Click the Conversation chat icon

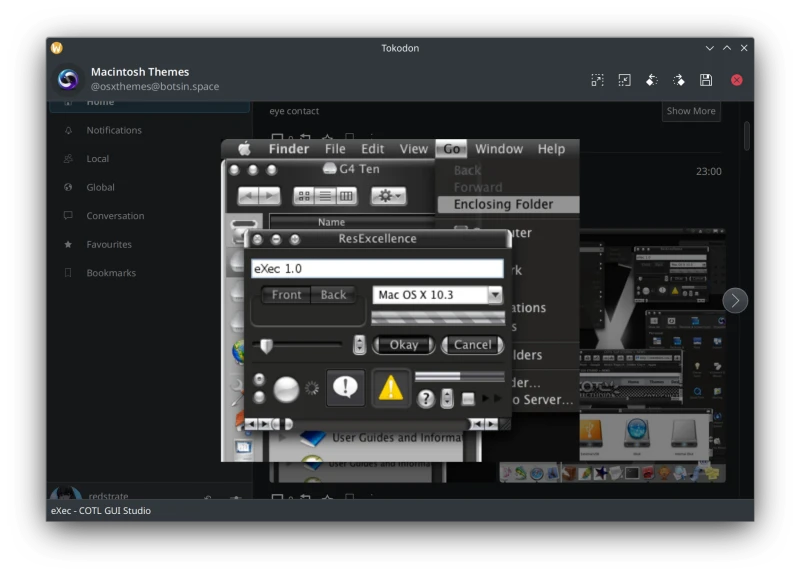pyautogui.click(x=68, y=216)
